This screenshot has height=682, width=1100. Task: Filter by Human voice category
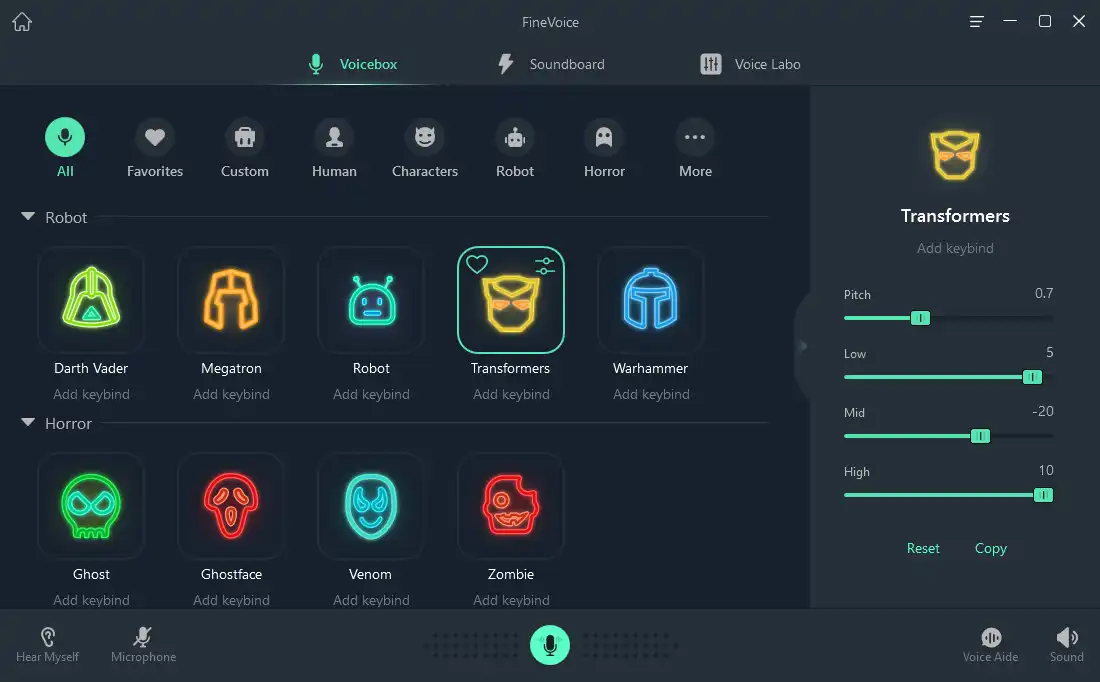tap(335, 137)
